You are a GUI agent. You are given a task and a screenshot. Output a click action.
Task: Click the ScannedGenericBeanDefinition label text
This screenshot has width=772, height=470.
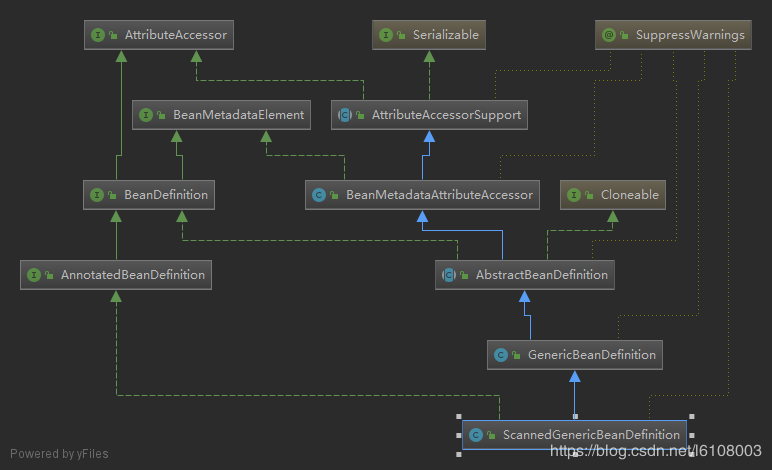click(x=591, y=435)
